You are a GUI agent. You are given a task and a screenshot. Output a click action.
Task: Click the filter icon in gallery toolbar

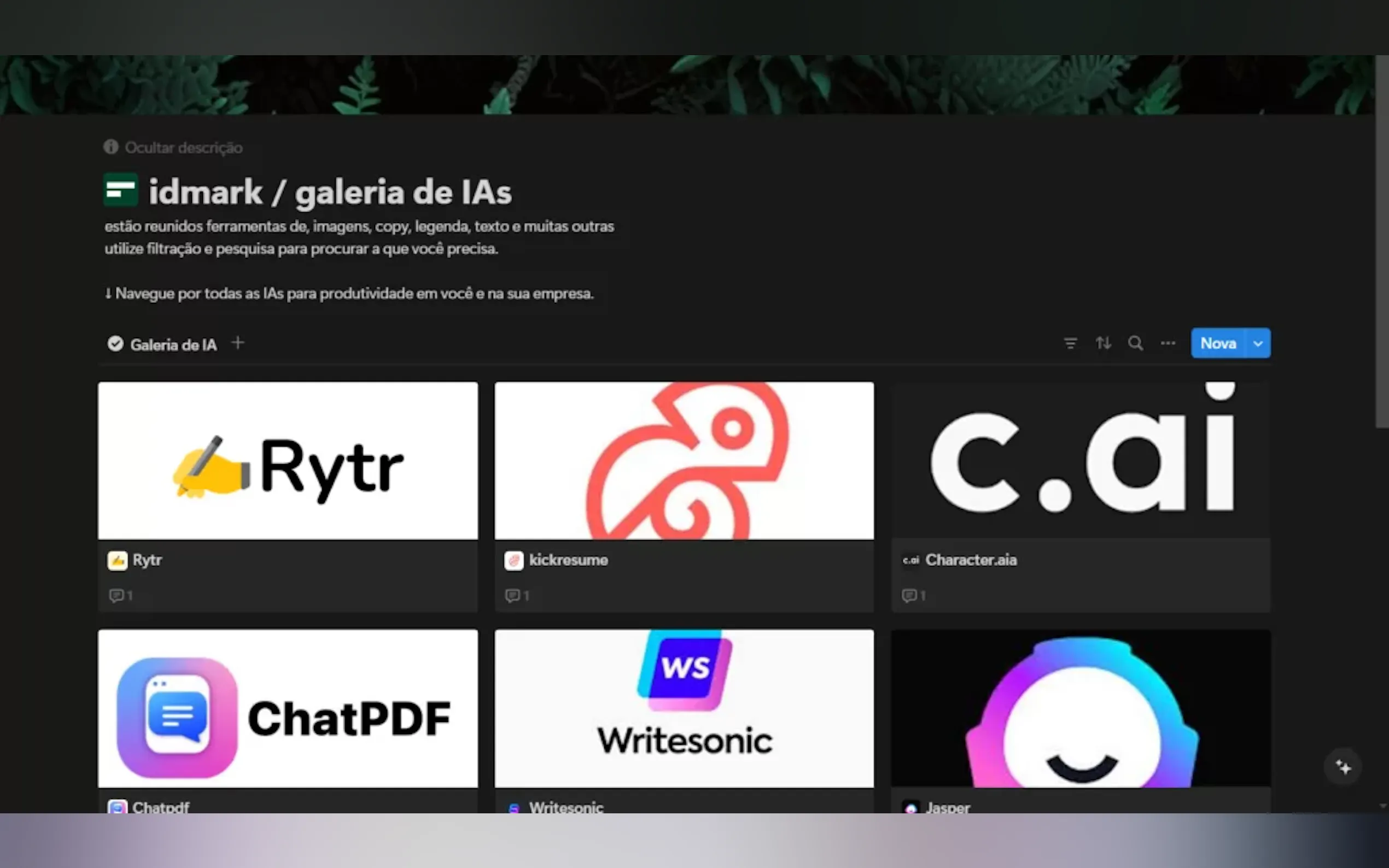click(x=1070, y=343)
